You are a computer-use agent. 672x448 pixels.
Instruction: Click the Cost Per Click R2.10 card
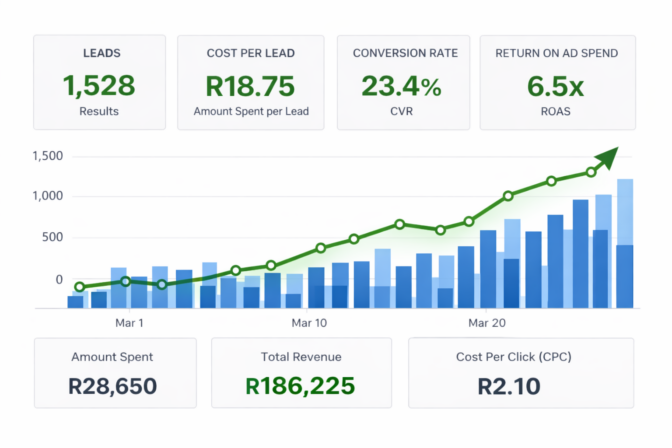(x=521, y=373)
